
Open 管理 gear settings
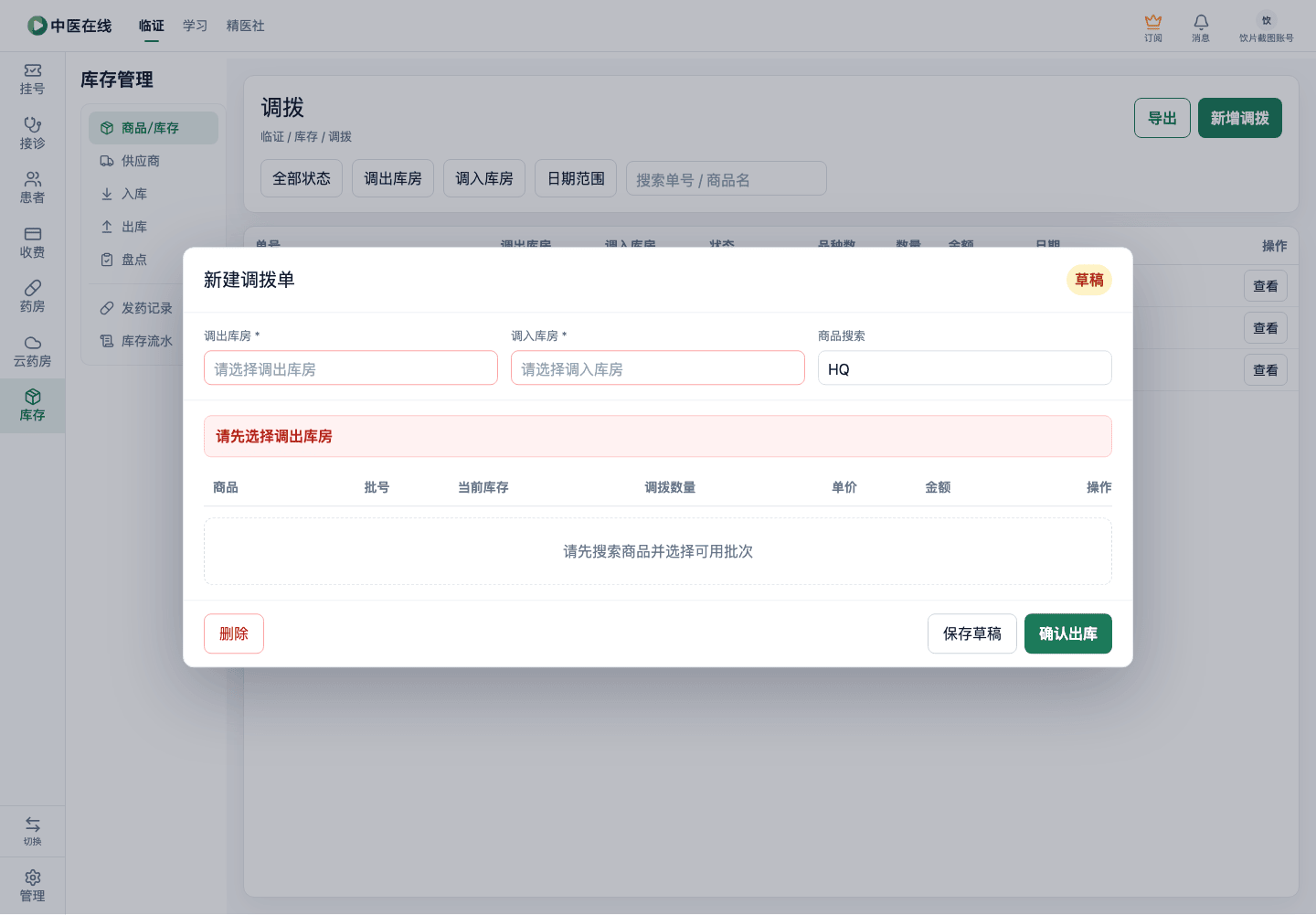click(x=32, y=886)
